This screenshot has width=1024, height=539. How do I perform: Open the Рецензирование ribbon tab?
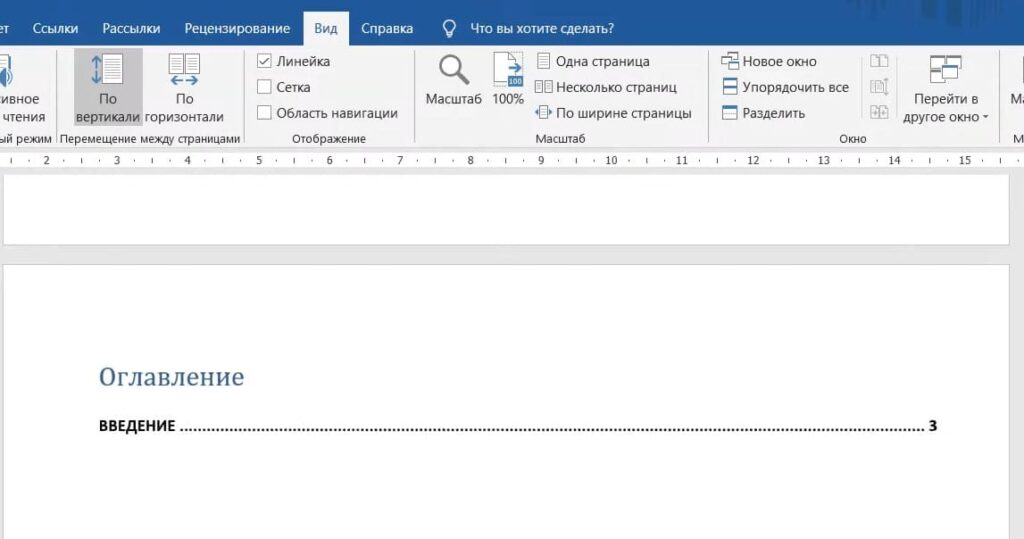coord(237,28)
